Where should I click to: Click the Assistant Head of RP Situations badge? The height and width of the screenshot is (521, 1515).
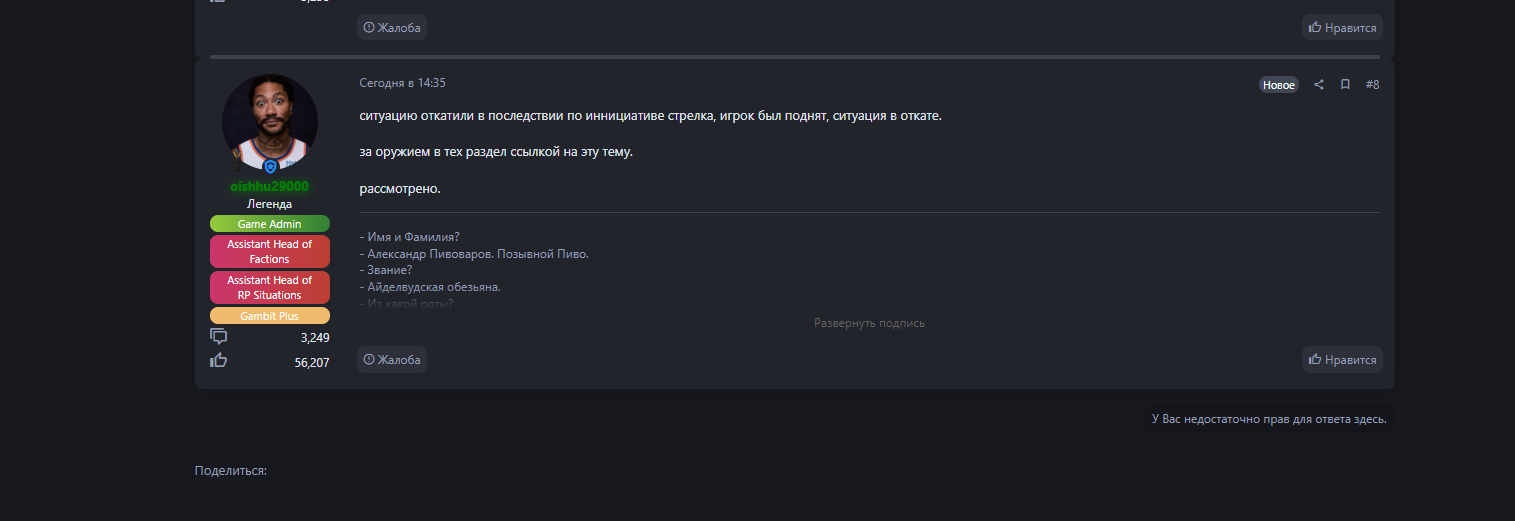(x=269, y=287)
